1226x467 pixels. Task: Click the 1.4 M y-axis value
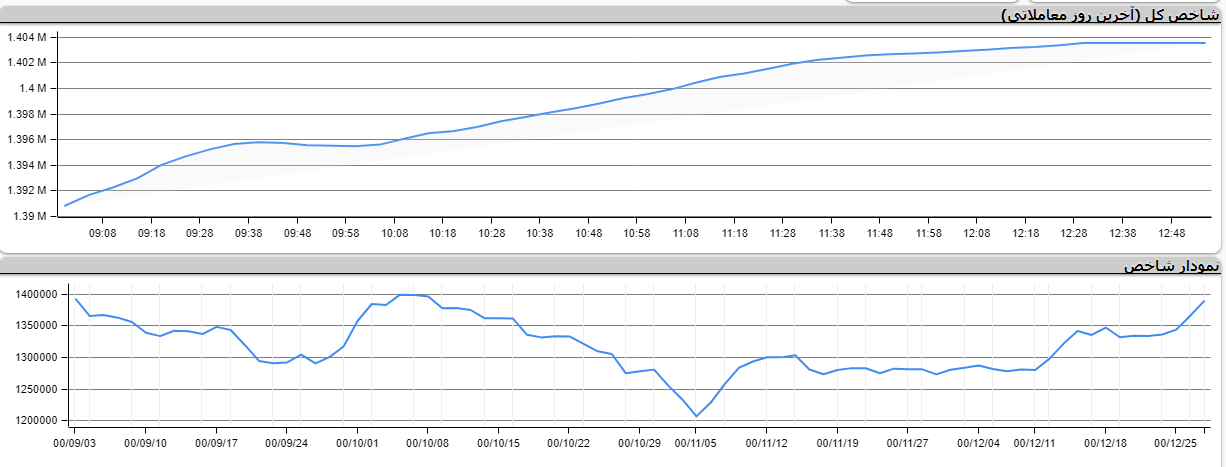35,89
